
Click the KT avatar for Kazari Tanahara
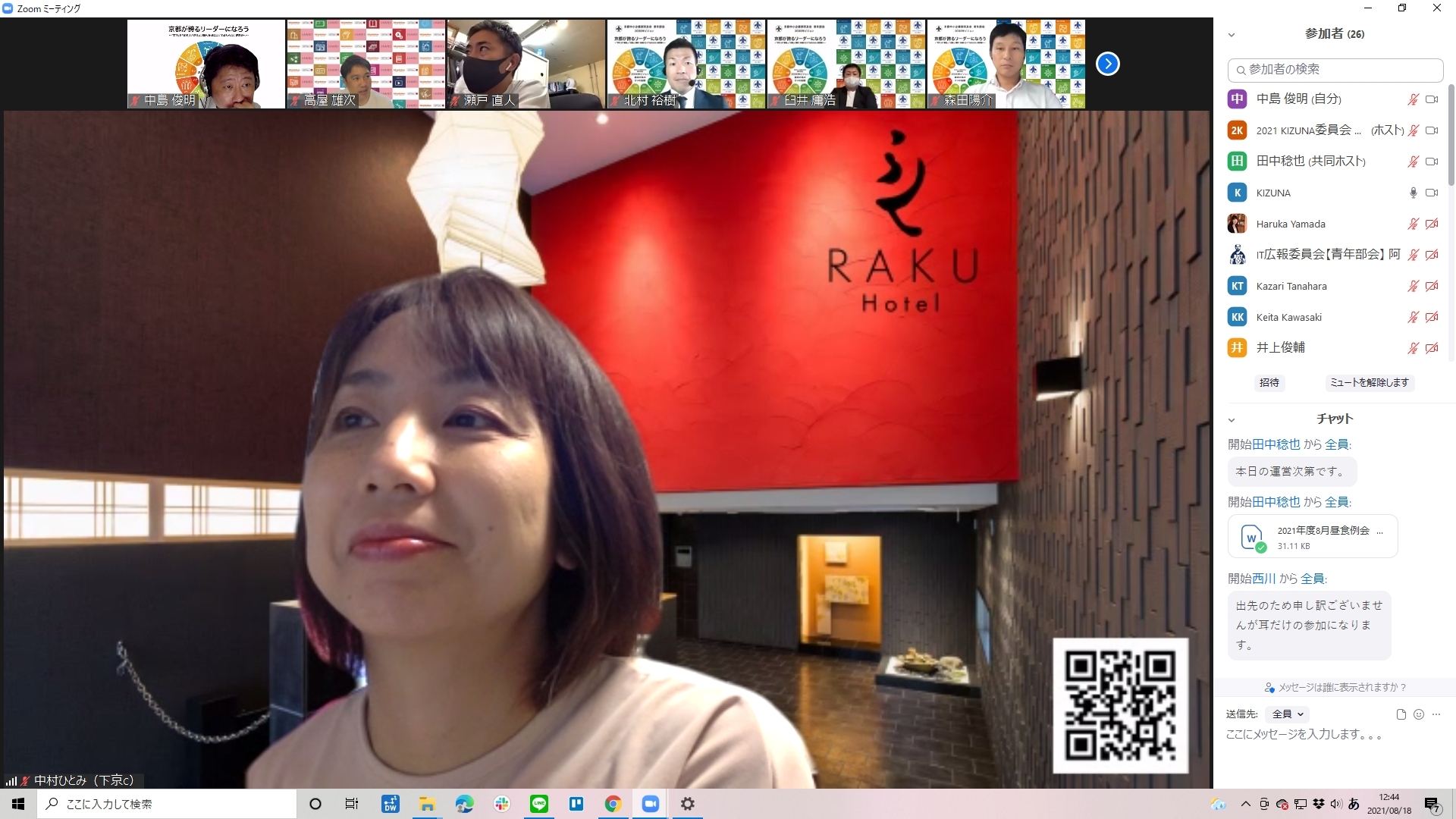pos(1237,286)
